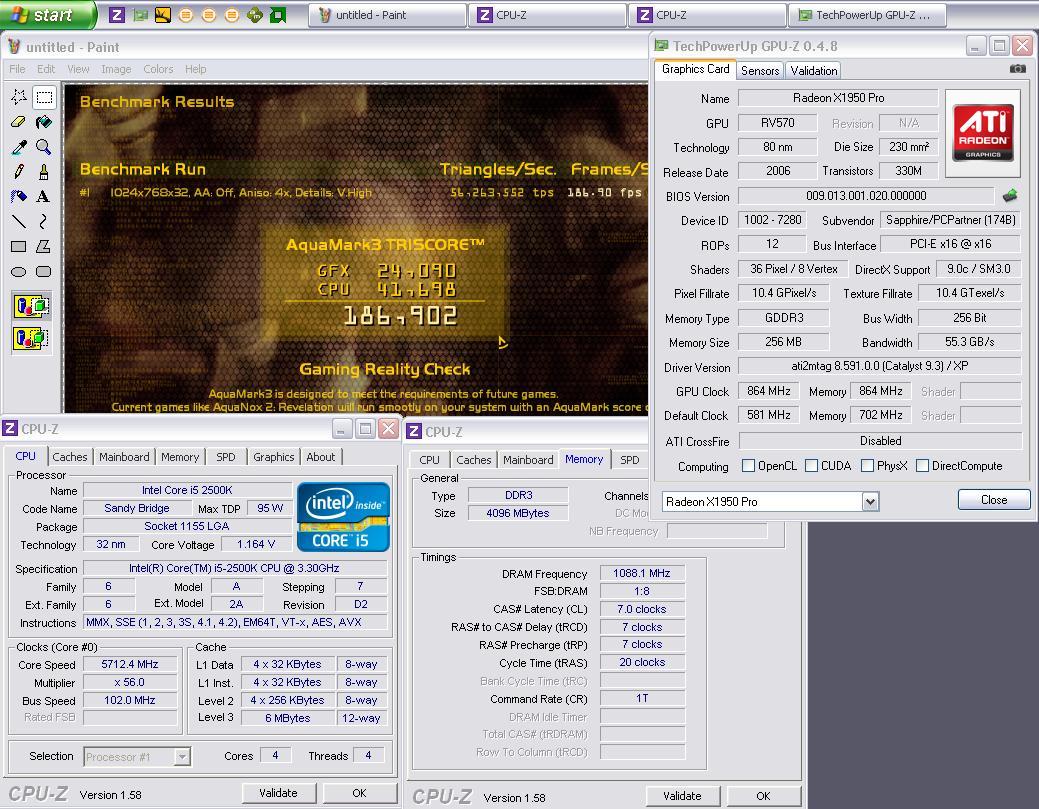Switch to the Sensors tab in GPU-Z

(760, 70)
